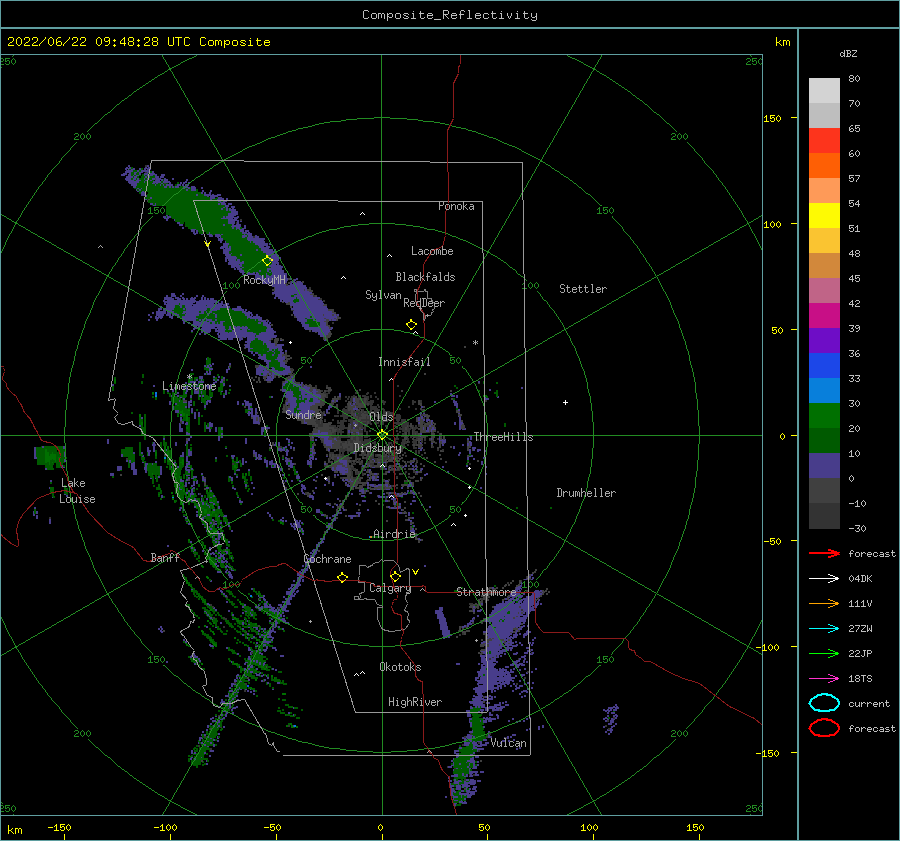Click the Olds city label
The height and width of the screenshot is (841, 900).
click(381, 417)
